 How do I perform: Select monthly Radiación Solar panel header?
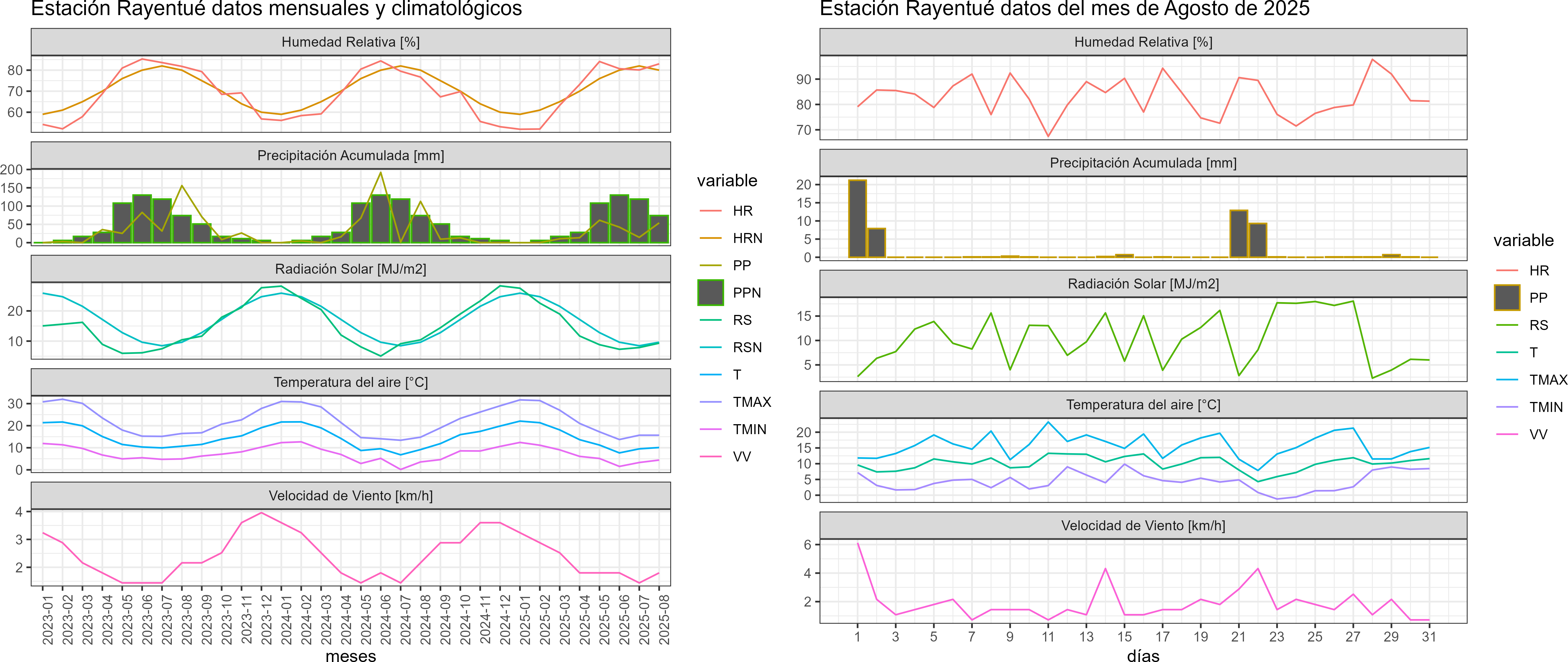click(x=350, y=269)
